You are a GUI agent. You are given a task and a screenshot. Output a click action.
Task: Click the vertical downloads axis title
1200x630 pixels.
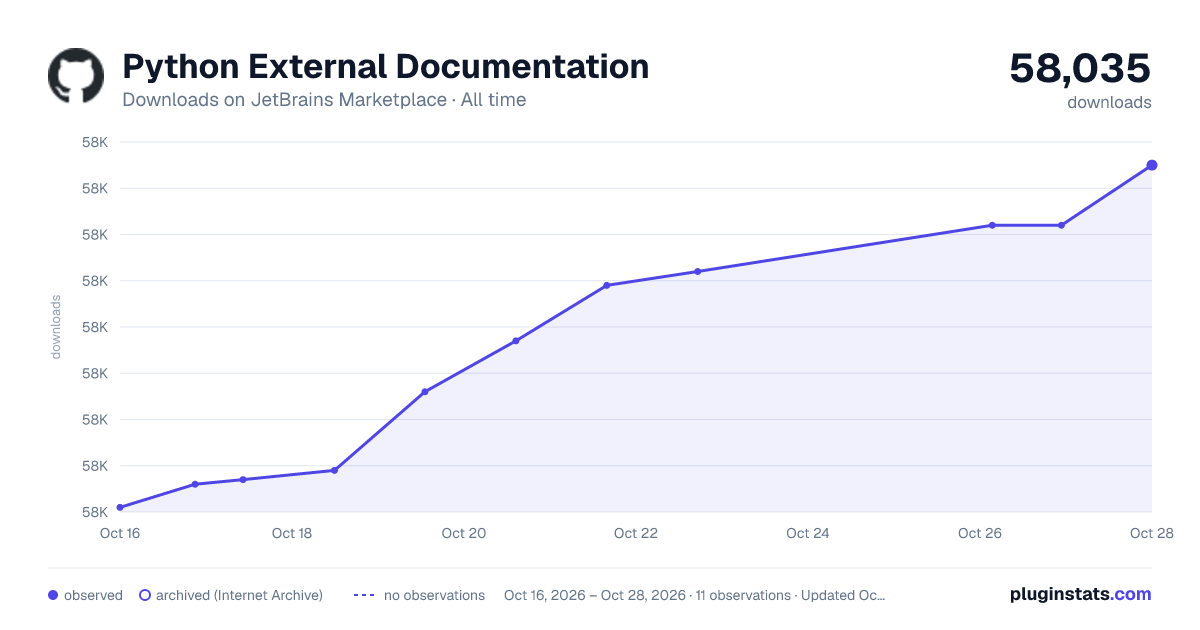point(56,327)
